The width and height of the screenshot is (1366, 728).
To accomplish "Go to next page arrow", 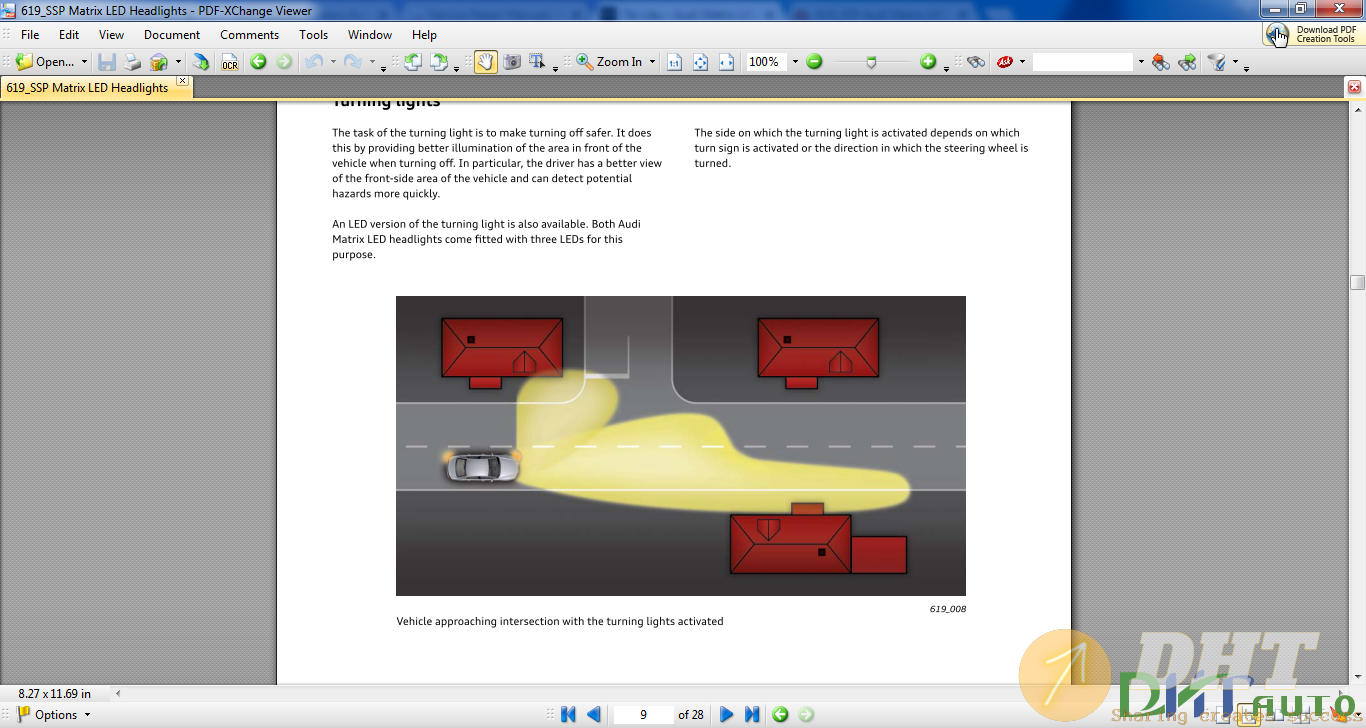I will [727, 714].
